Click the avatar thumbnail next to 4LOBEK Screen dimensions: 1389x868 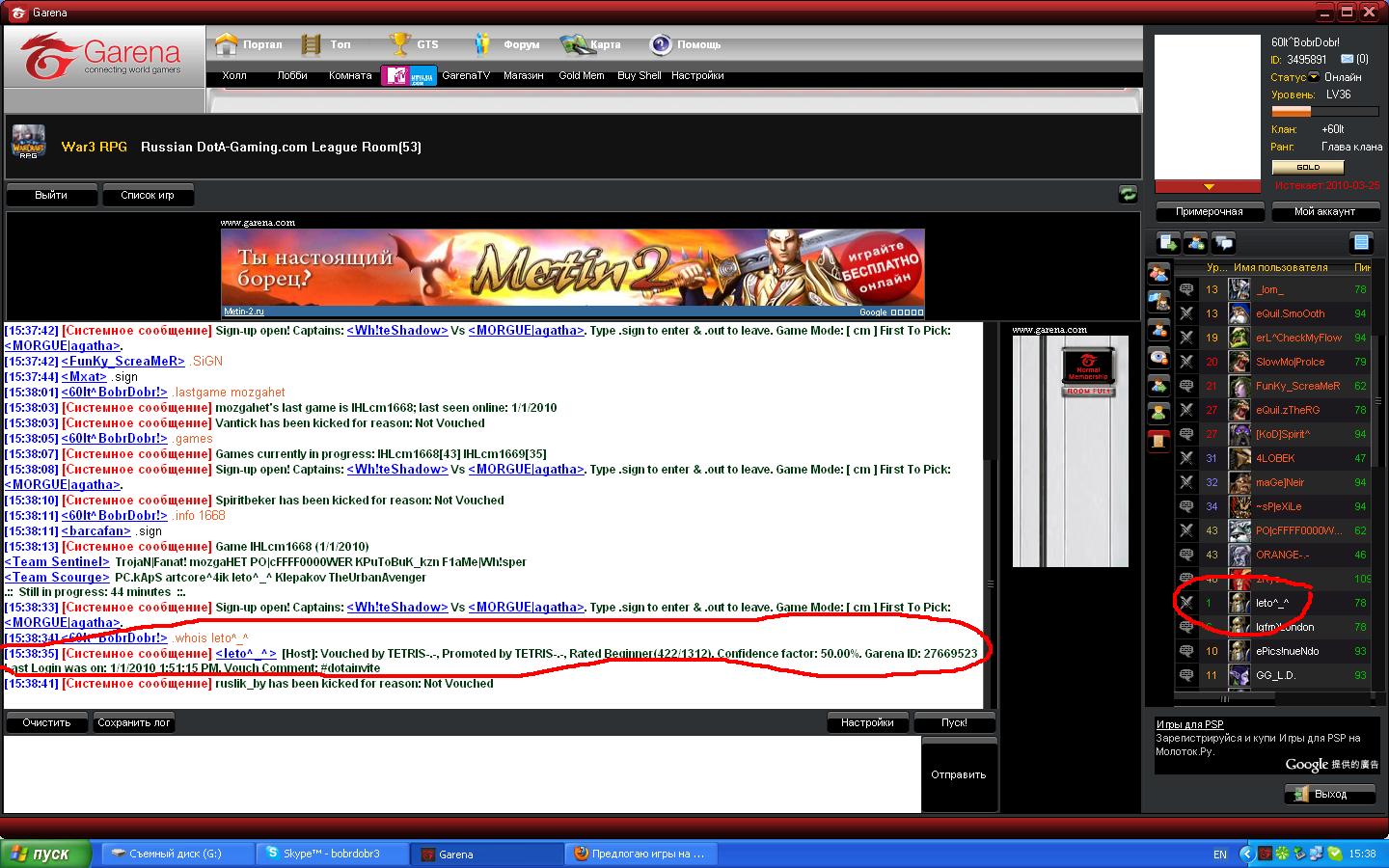tap(1239, 458)
